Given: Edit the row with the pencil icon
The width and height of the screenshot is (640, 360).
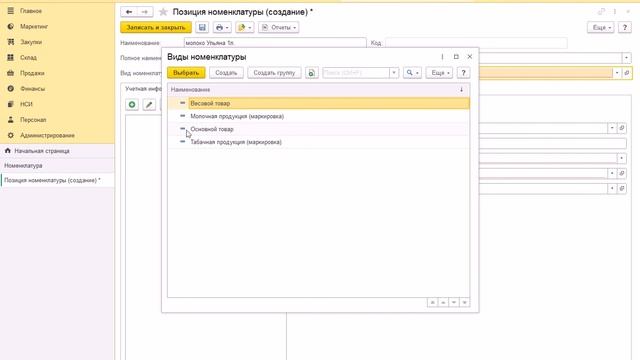Looking at the screenshot, I should point(149,104).
